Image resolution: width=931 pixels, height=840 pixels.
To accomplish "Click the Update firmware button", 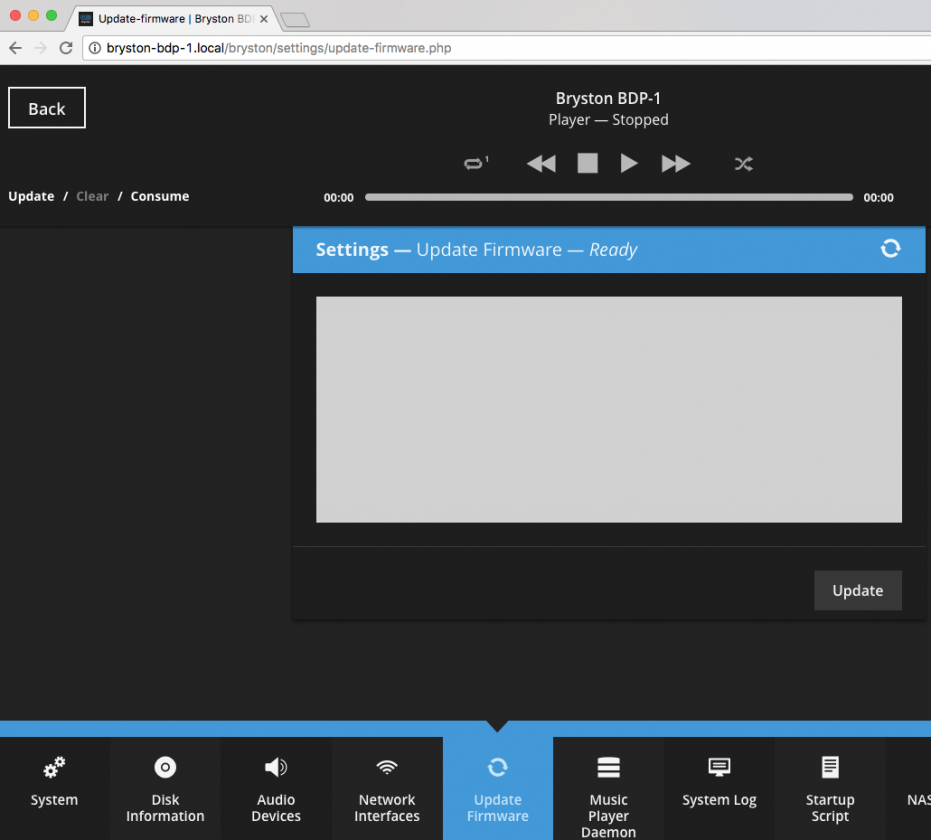I will point(857,590).
